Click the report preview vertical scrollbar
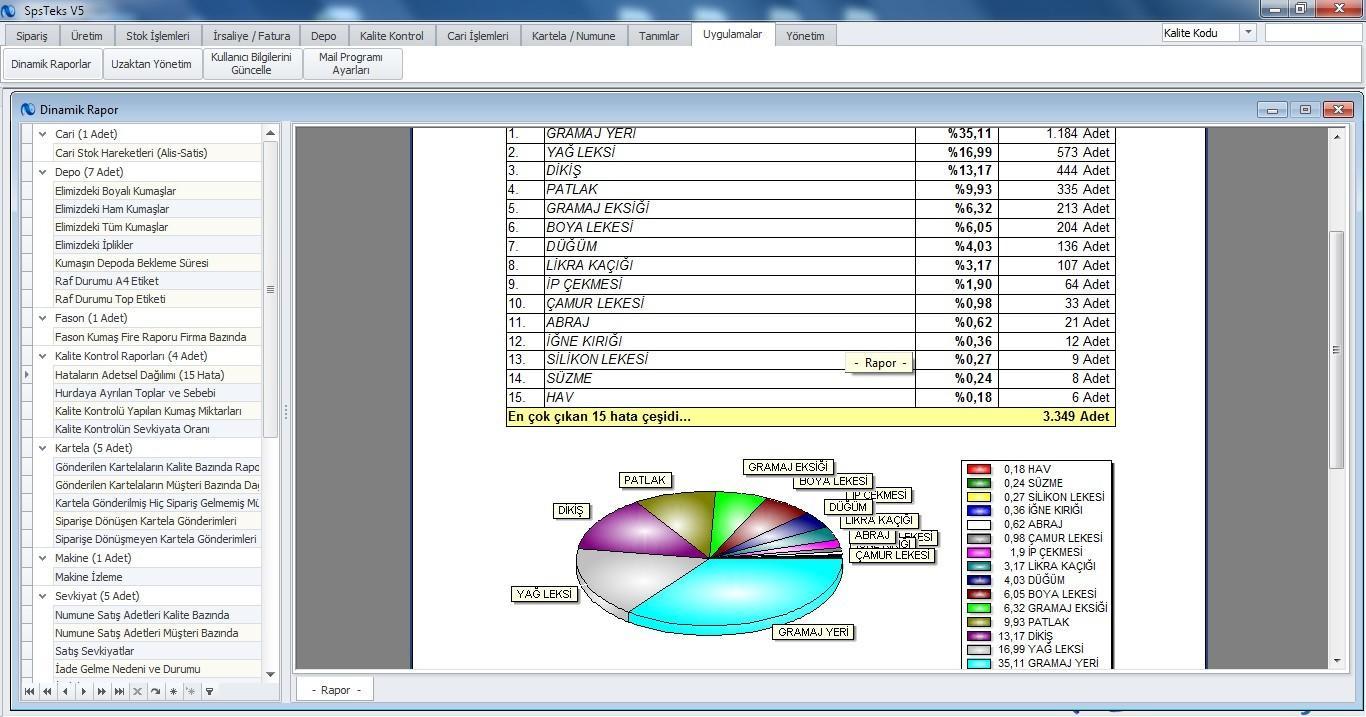This screenshot has height=717, width=1366. [x=1337, y=350]
